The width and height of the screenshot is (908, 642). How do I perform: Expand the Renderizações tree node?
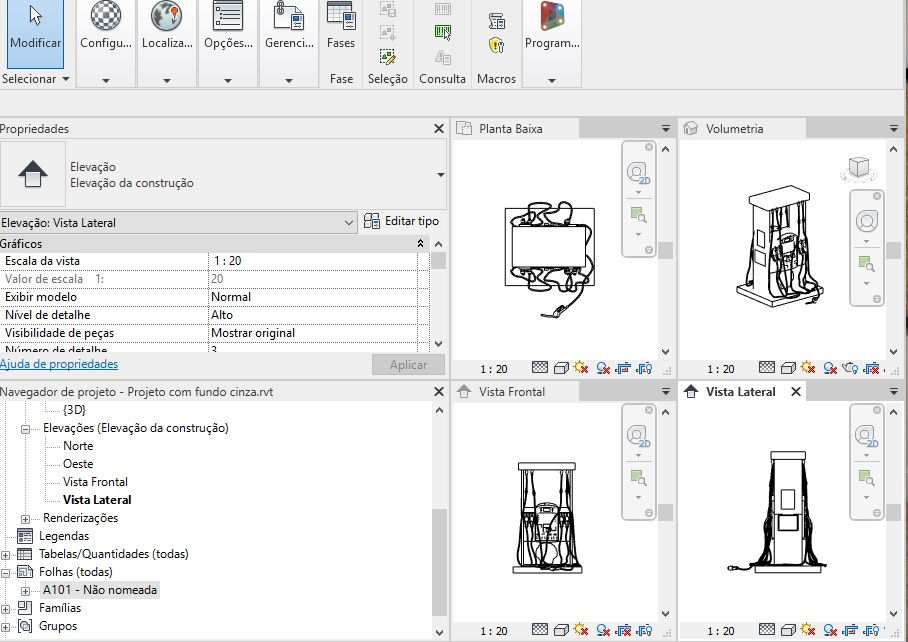pyautogui.click(x=25, y=519)
